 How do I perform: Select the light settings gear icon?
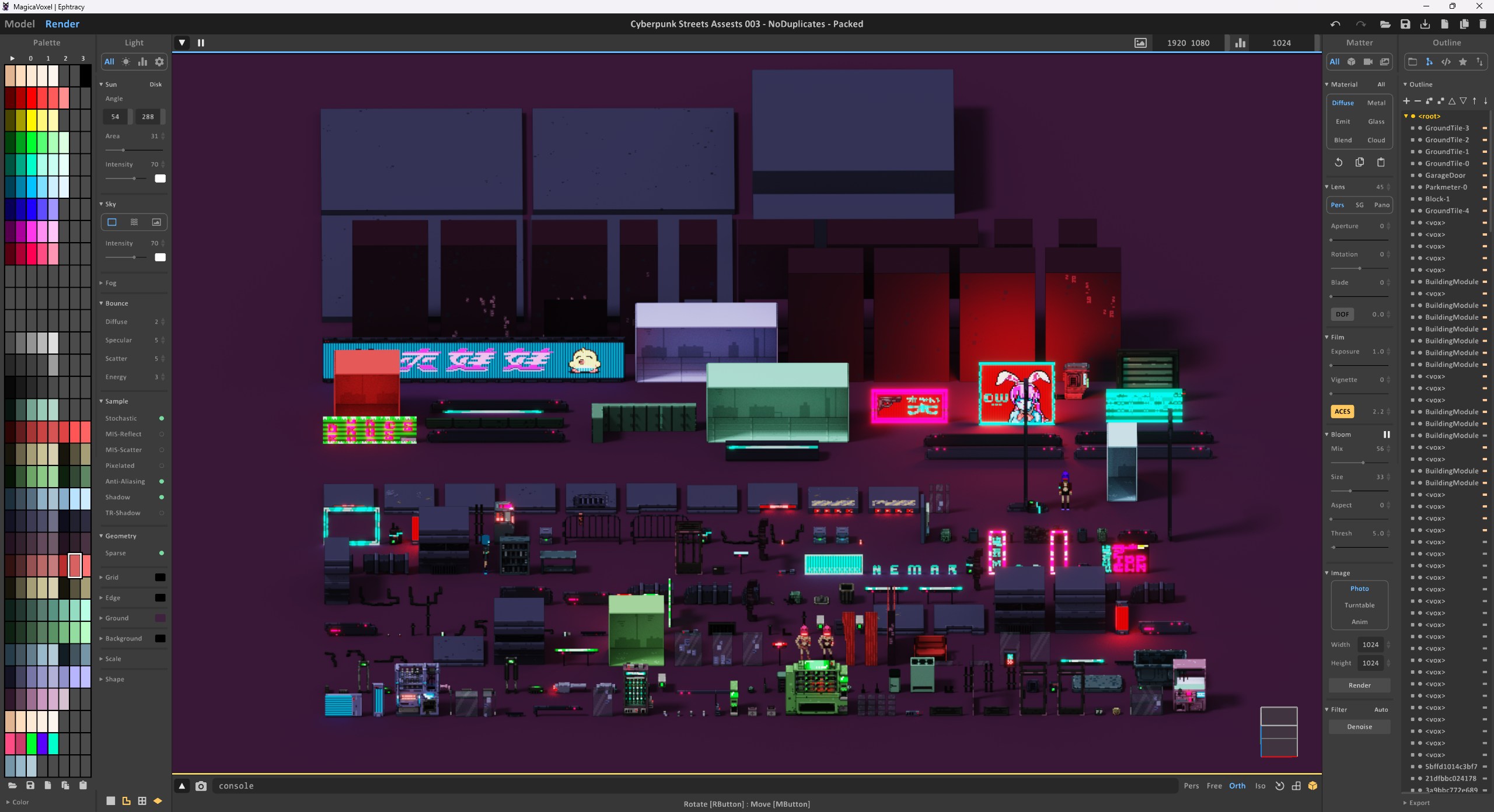(x=159, y=62)
